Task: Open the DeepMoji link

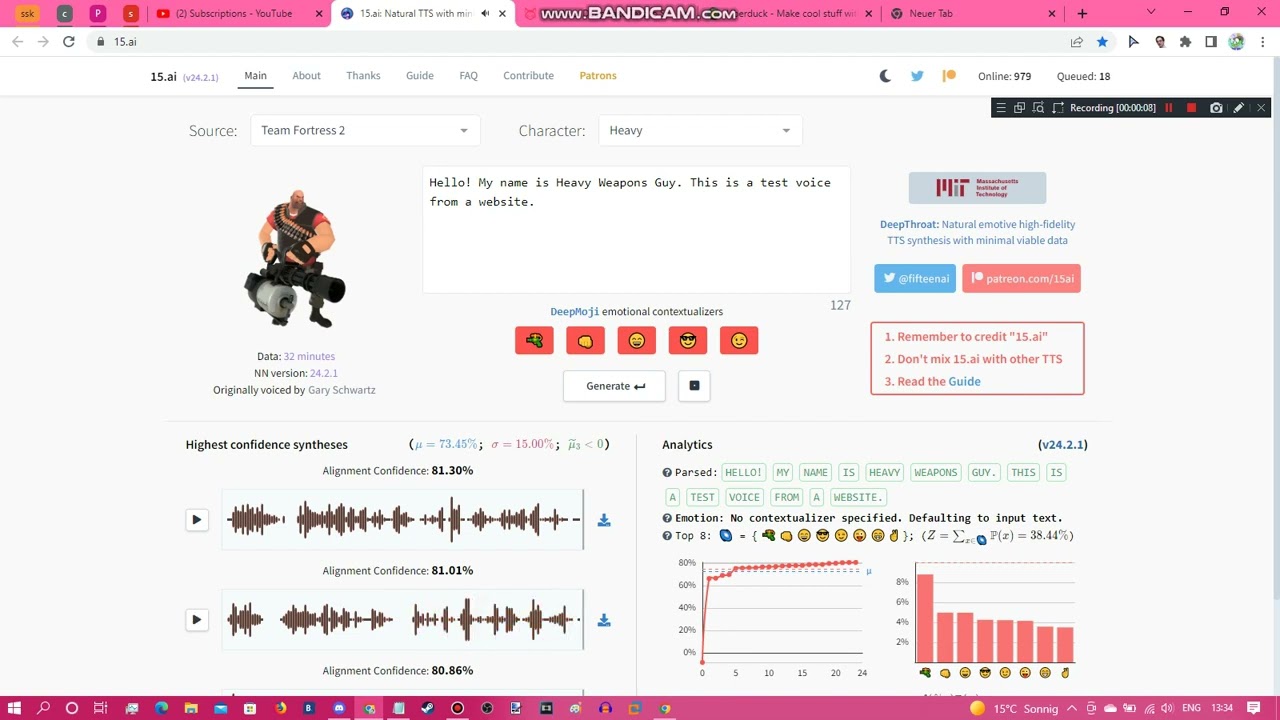Action: (x=574, y=312)
